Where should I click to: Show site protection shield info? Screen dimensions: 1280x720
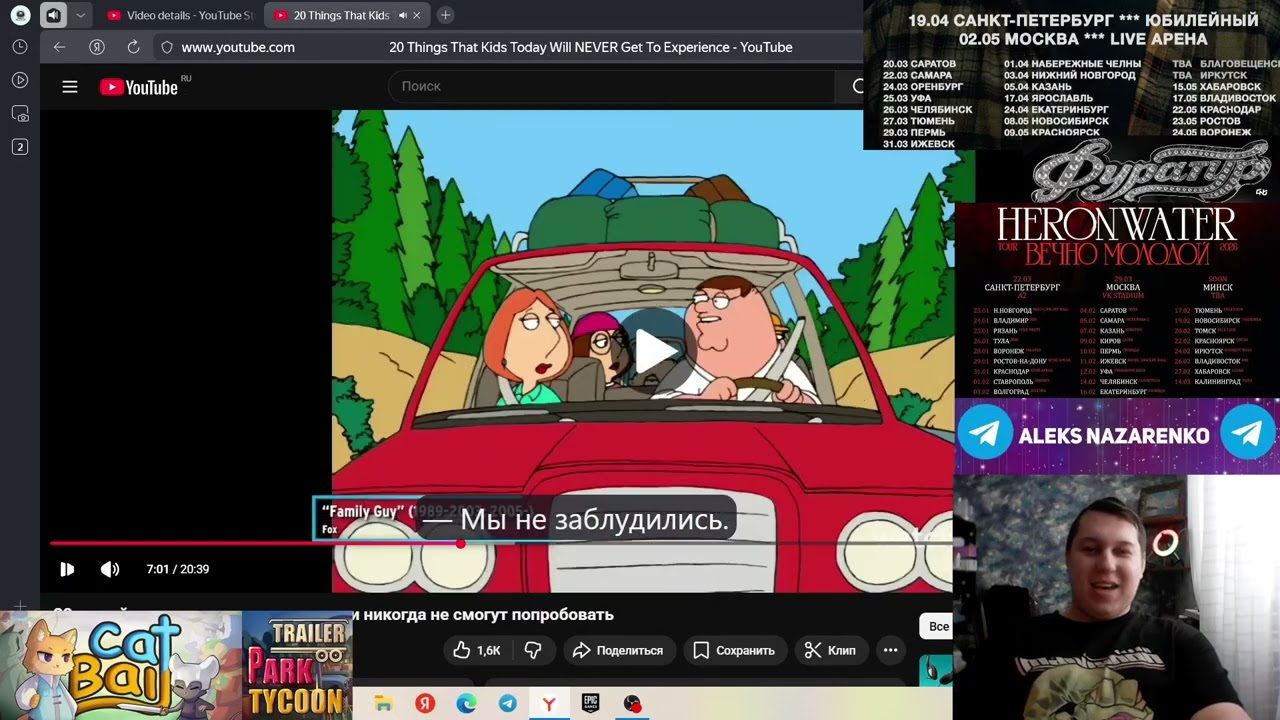point(167,47)
